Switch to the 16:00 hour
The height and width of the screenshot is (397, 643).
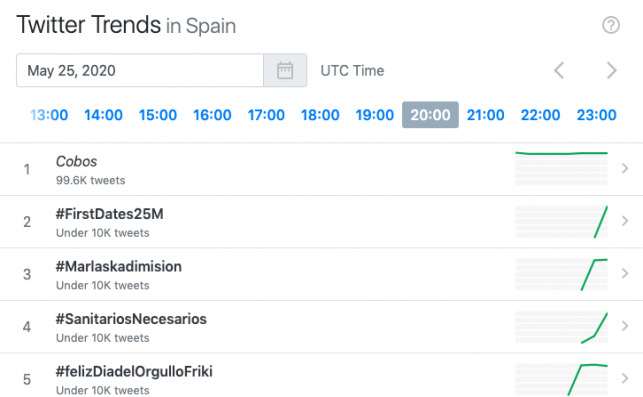[212, 115]
